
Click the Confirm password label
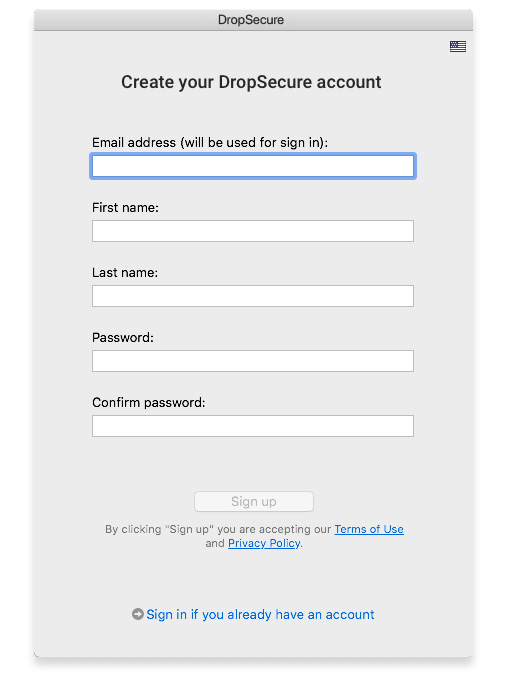point(149,403)
